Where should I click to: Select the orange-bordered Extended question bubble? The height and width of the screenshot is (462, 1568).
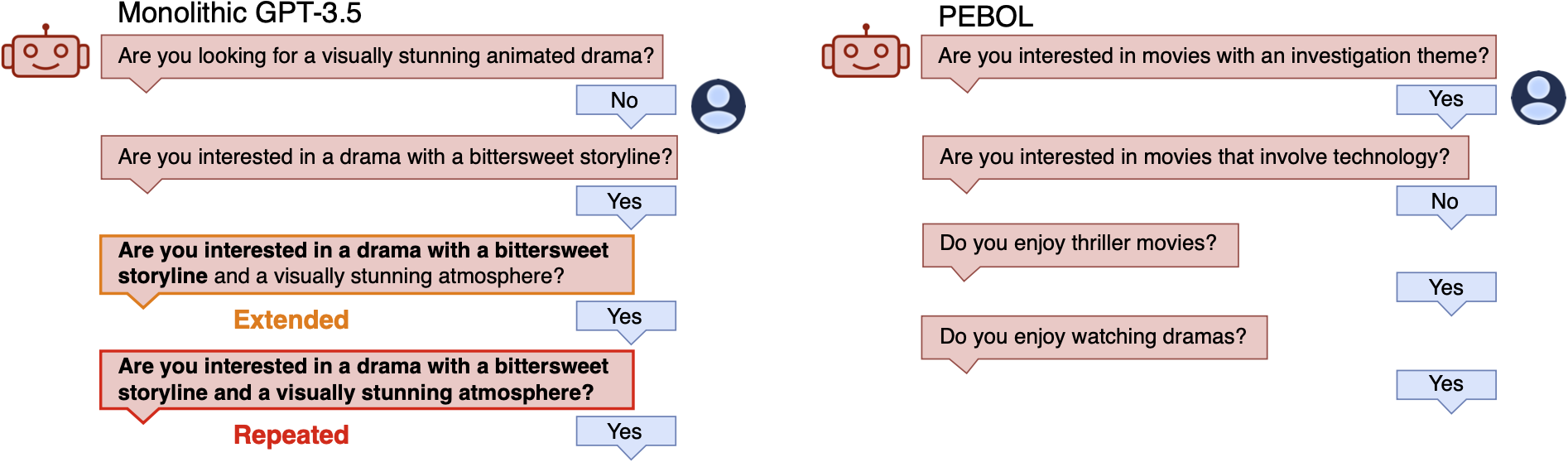pyautogui.click(x=366, y=264)
